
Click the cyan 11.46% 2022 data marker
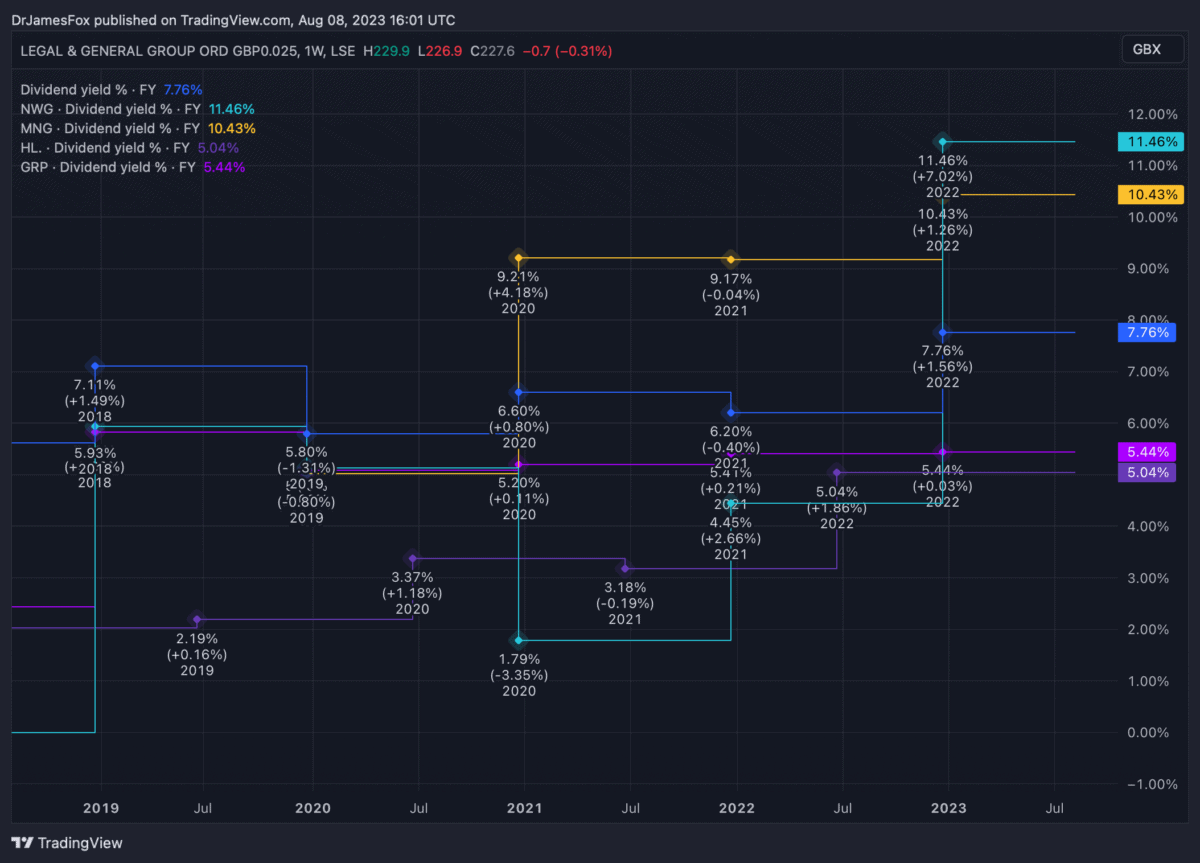942,142
